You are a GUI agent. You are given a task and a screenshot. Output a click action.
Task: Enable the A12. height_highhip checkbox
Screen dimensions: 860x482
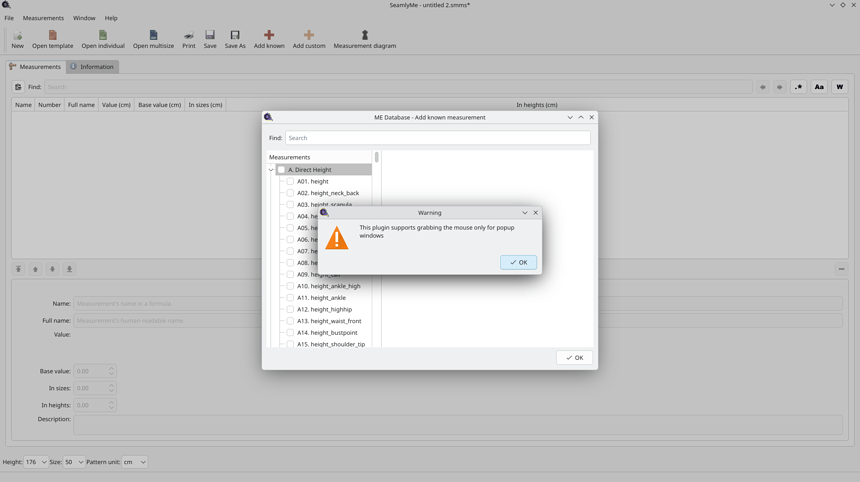290,310
